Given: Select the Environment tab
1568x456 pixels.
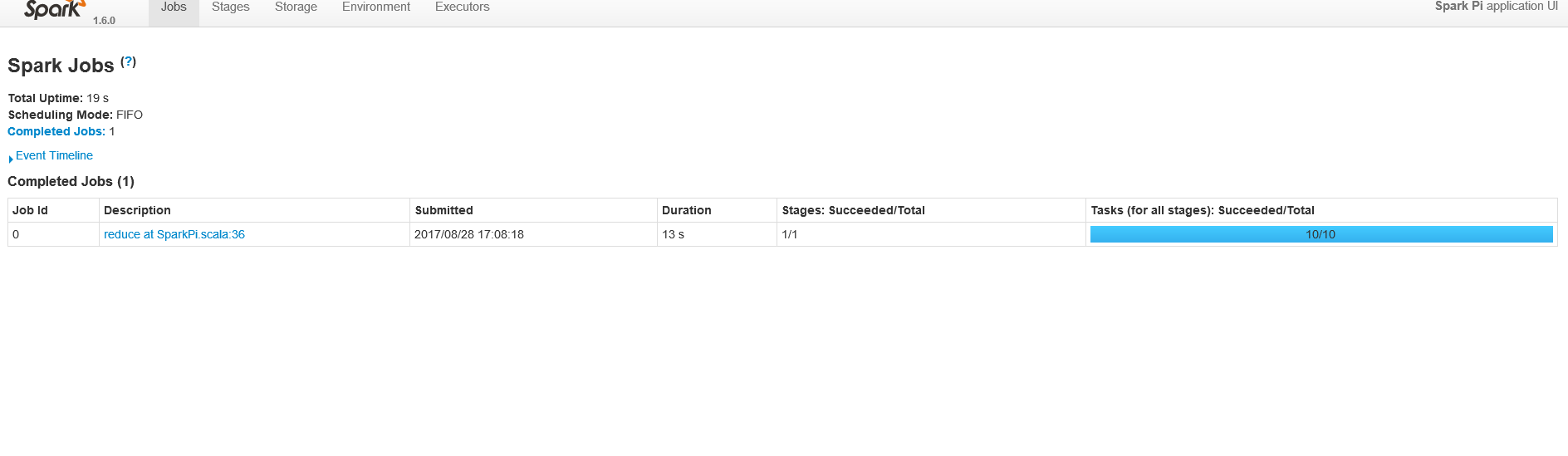Looking at the screenshot, I should tap(376, 7).
